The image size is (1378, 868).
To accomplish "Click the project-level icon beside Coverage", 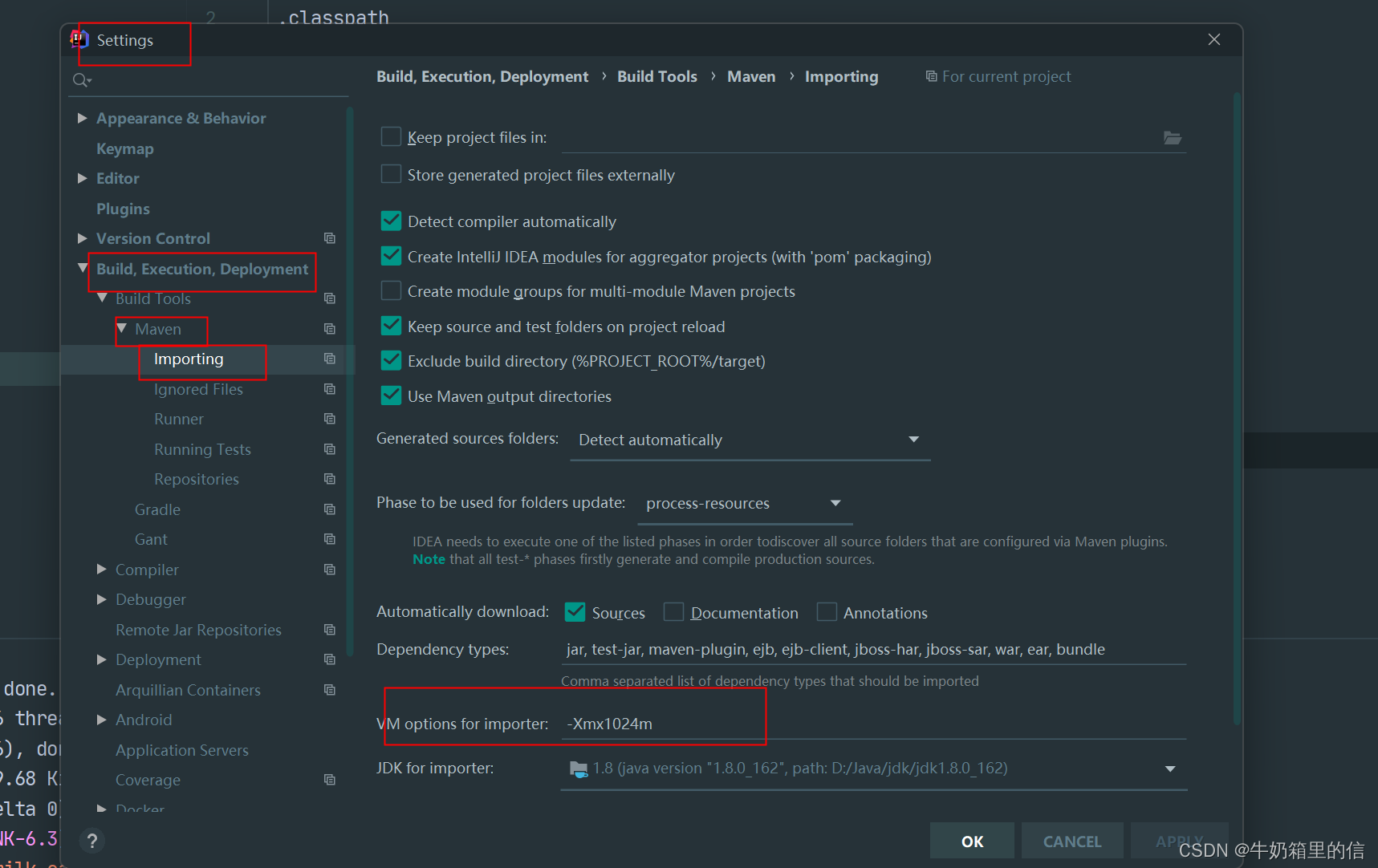I will [329, 780].
